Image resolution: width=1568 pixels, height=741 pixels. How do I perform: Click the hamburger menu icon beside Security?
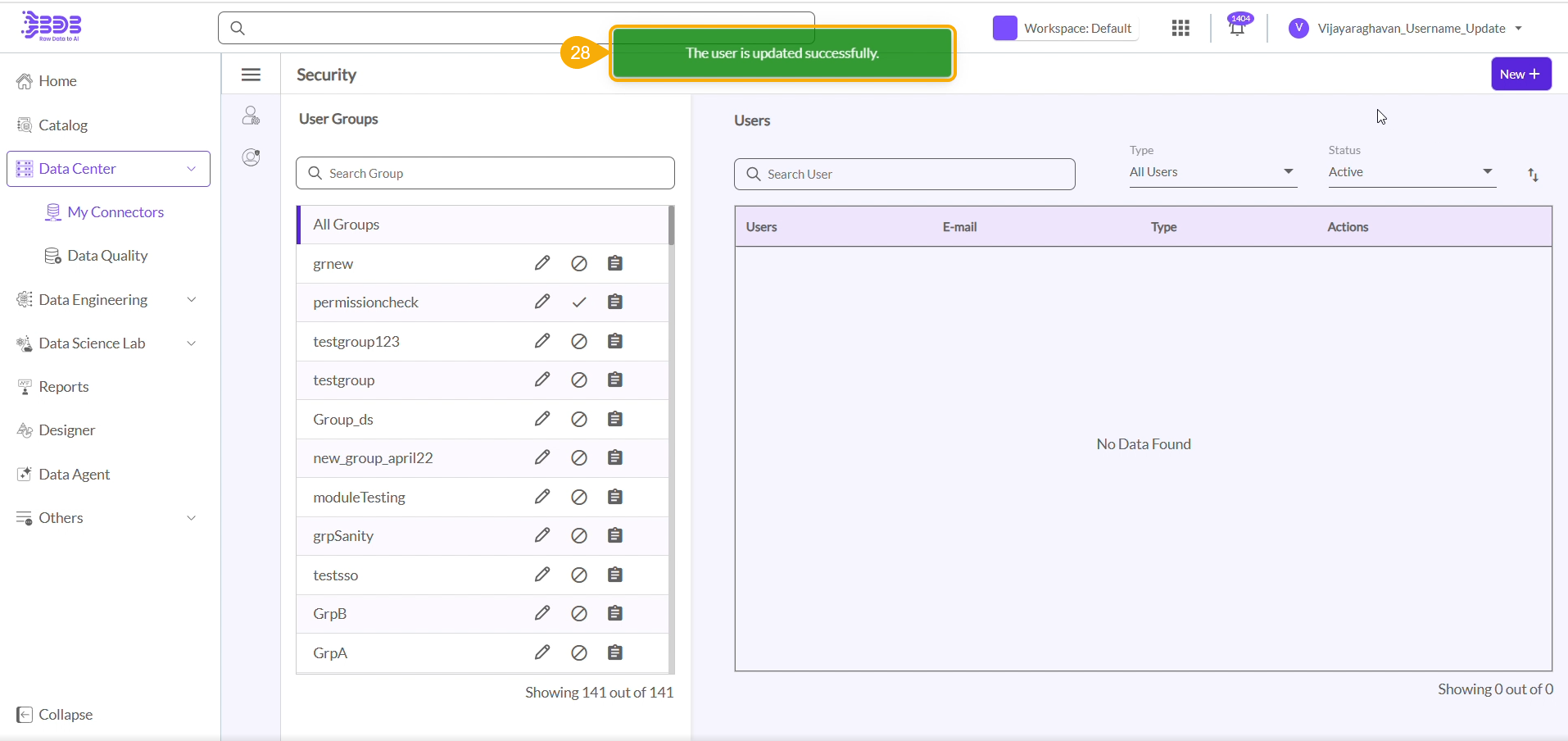click(x=251, y=75)
